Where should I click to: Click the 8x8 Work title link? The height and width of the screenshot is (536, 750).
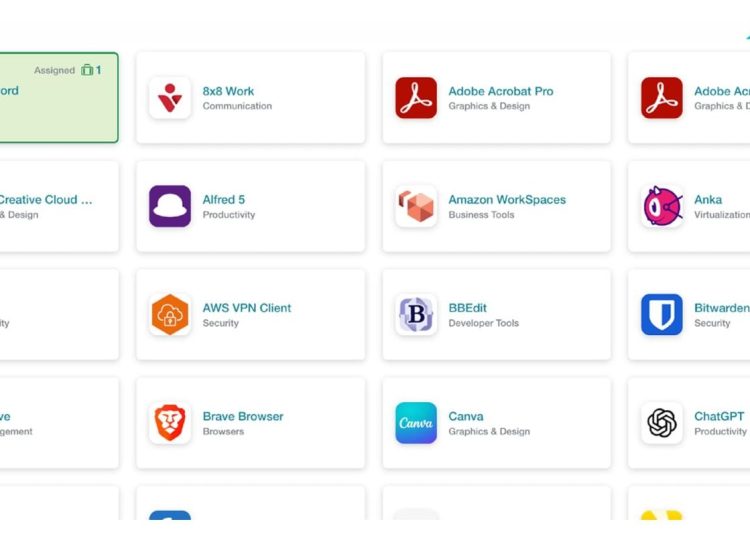[228, 91]
